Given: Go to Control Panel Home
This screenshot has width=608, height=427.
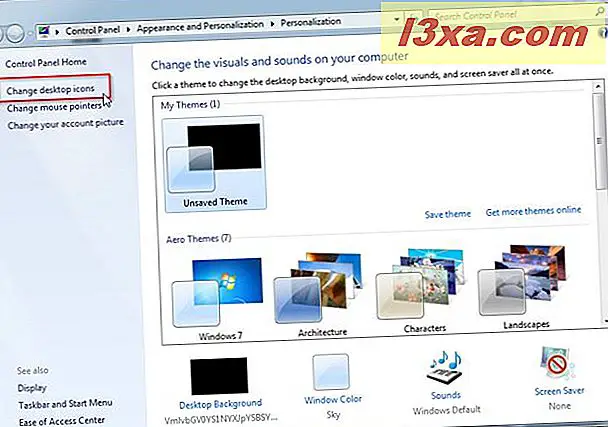Looking at the screenshot, I should click(46, 62).
